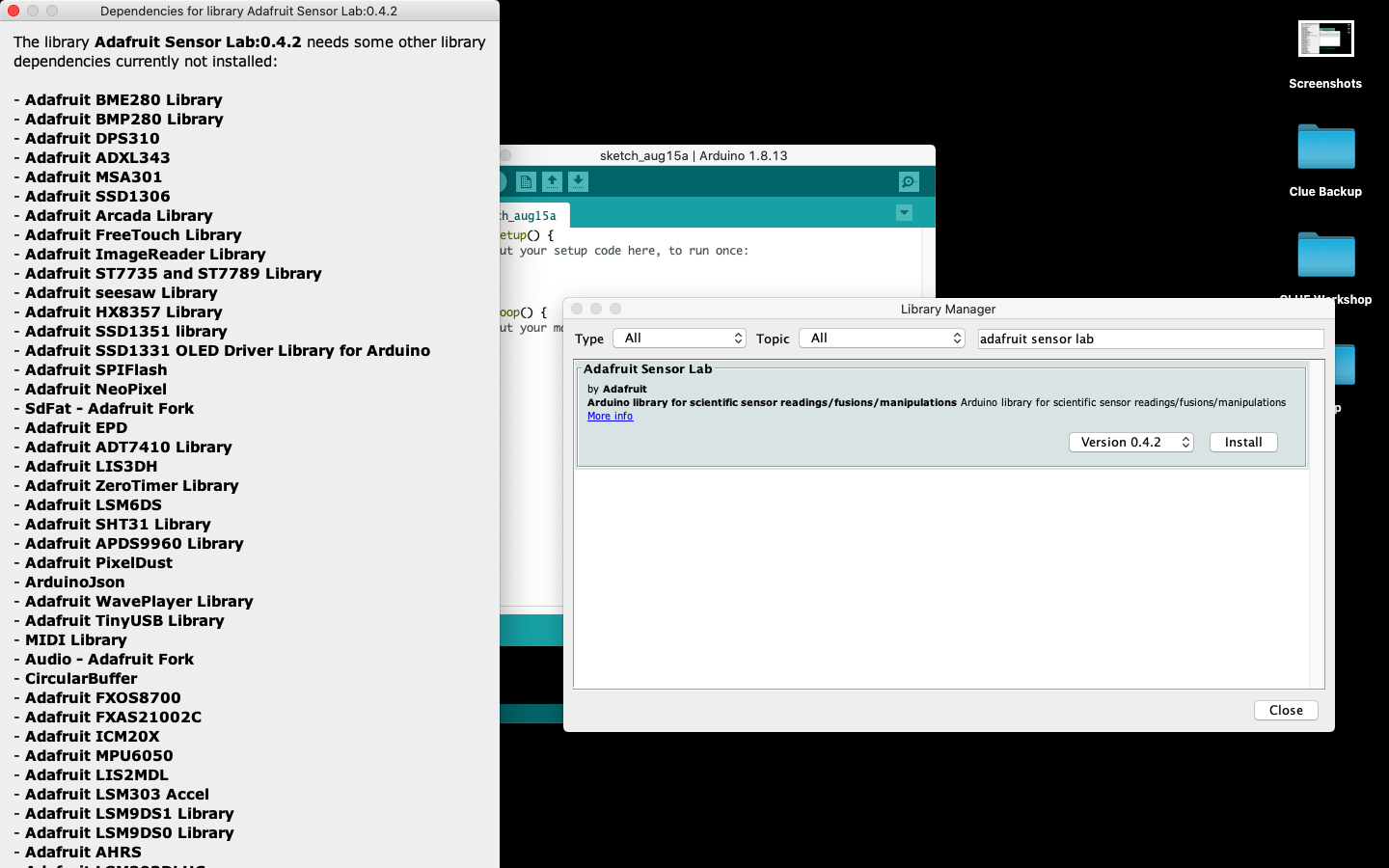Select the Clue Backup folder on desktop
This screenshot has width=1389, height=868.
pyautogui.click(x=1325, y=160)
